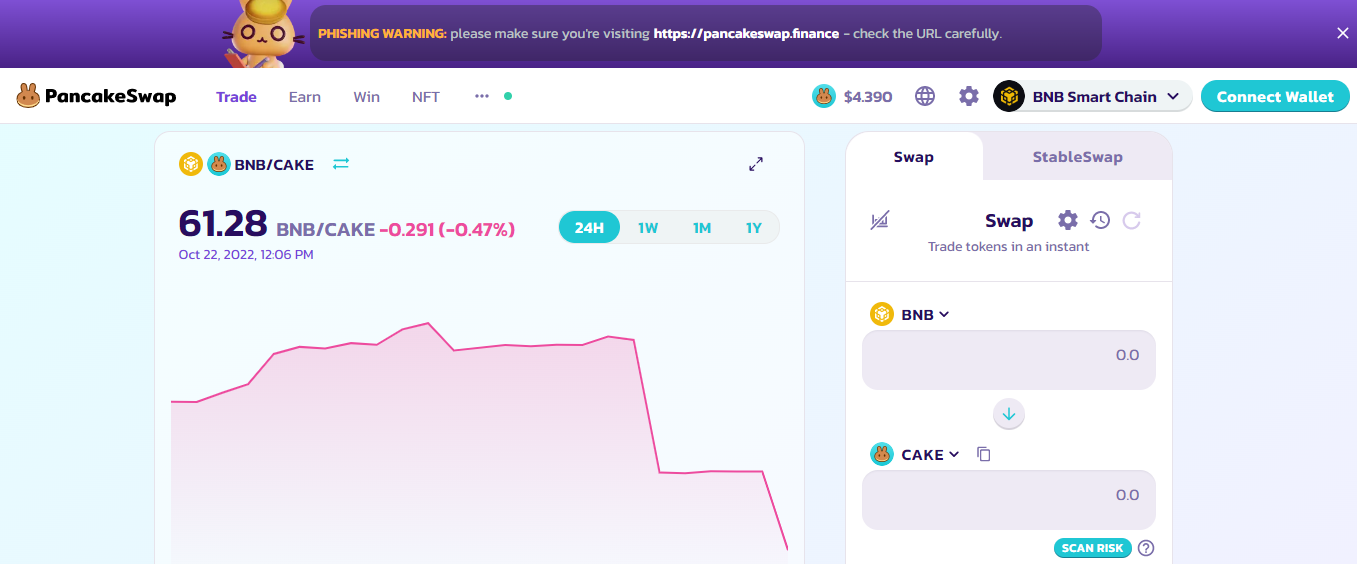
Task: Switch to the Swap tab
Action: pos(914,157)
